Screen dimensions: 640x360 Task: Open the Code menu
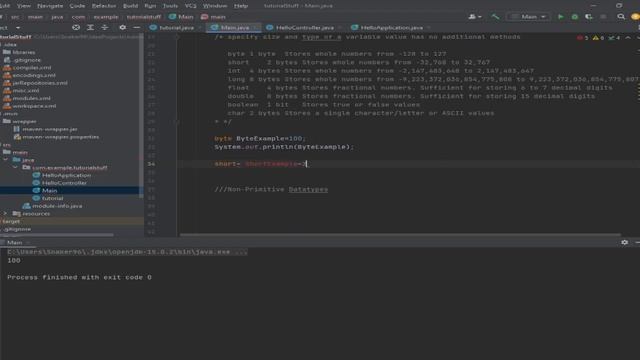coord(77,6)
